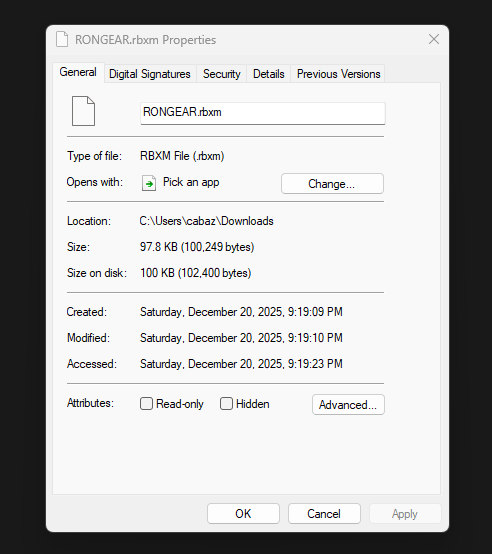Image resolution: width=492 pixels, height=554 pixels.
Task: Click the Created date and time value
Action: (241, 312)
